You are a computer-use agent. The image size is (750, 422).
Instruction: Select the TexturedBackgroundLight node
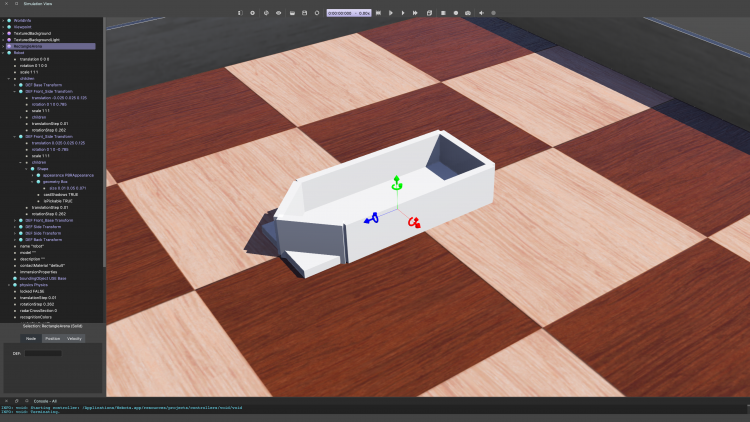[36, 39]
